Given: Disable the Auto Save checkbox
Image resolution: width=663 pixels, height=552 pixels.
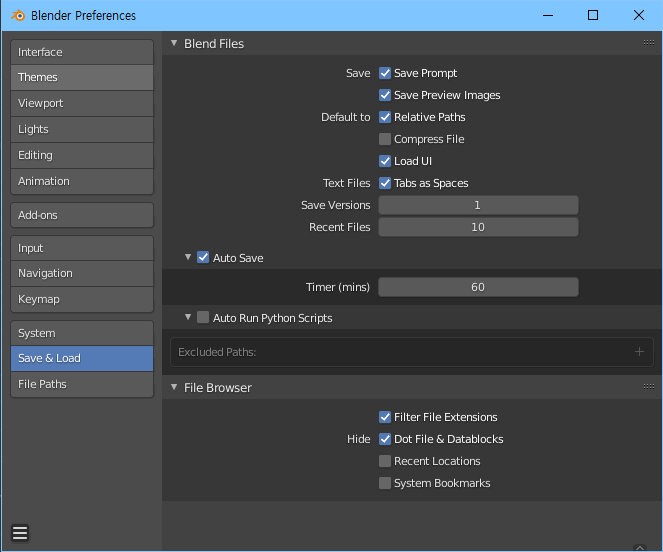Looking at the screenshot, I should click(203, 258).
